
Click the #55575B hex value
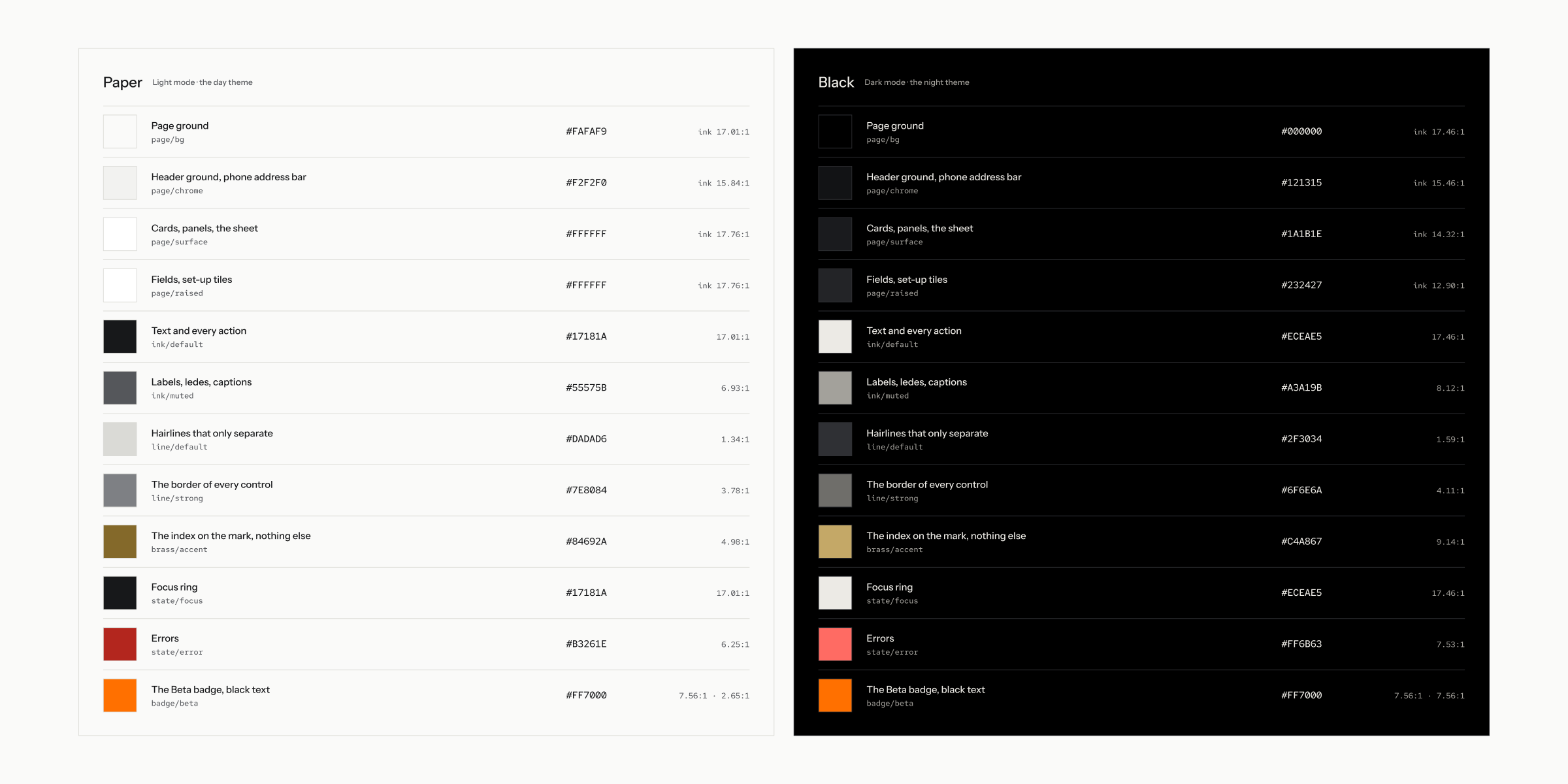coord(586,388)
